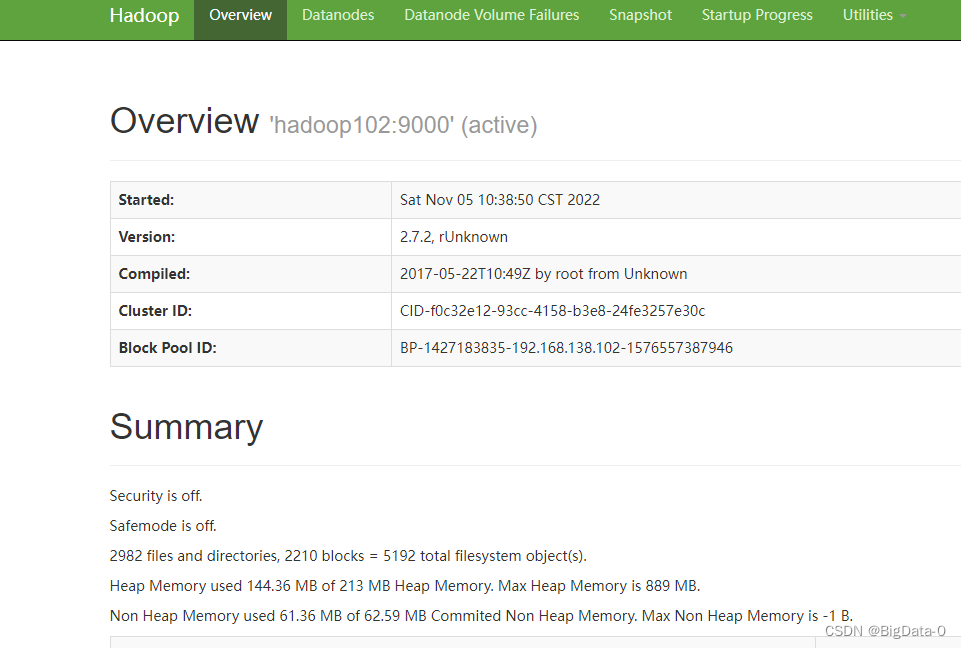
Task: Click the Cluster ID: row label
Action: 155,311
